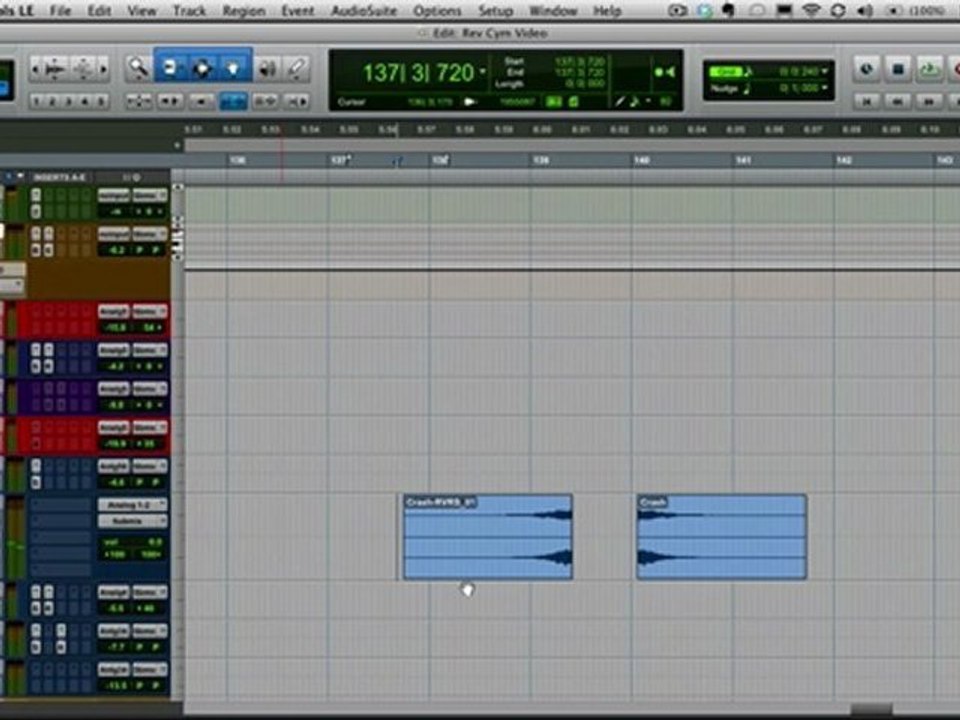Click bar 138 on the Bars|Beats ruler
The image size is (960, 720).
440,160
